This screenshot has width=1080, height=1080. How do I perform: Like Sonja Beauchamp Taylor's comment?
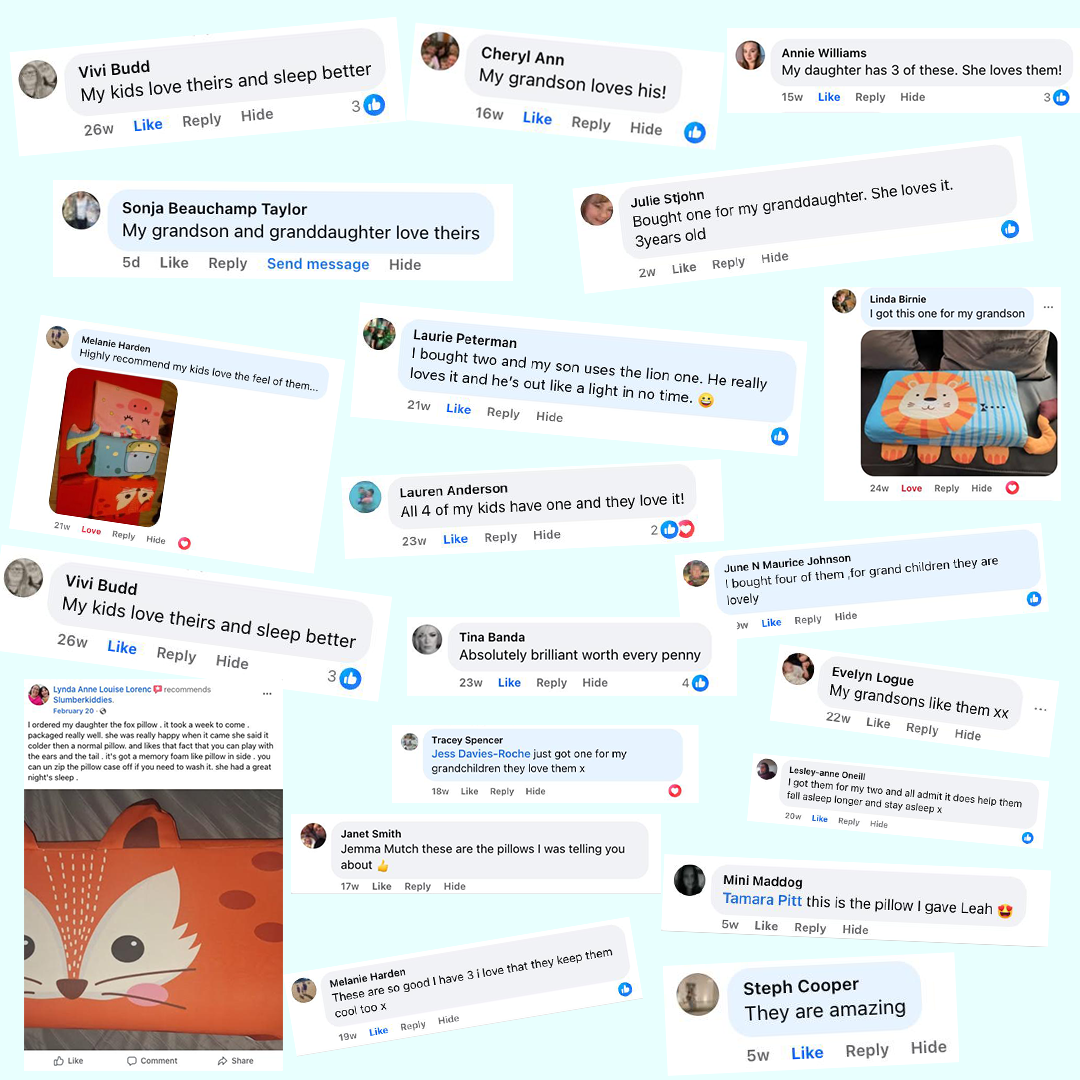click(174, 262)
